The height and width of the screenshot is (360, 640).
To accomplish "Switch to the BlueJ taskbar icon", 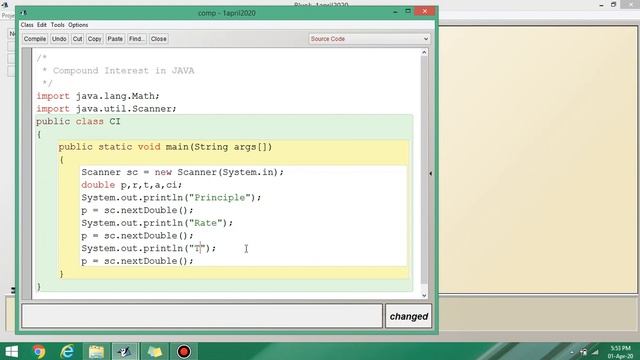I will pyautogui.click(x=125, y=351).
